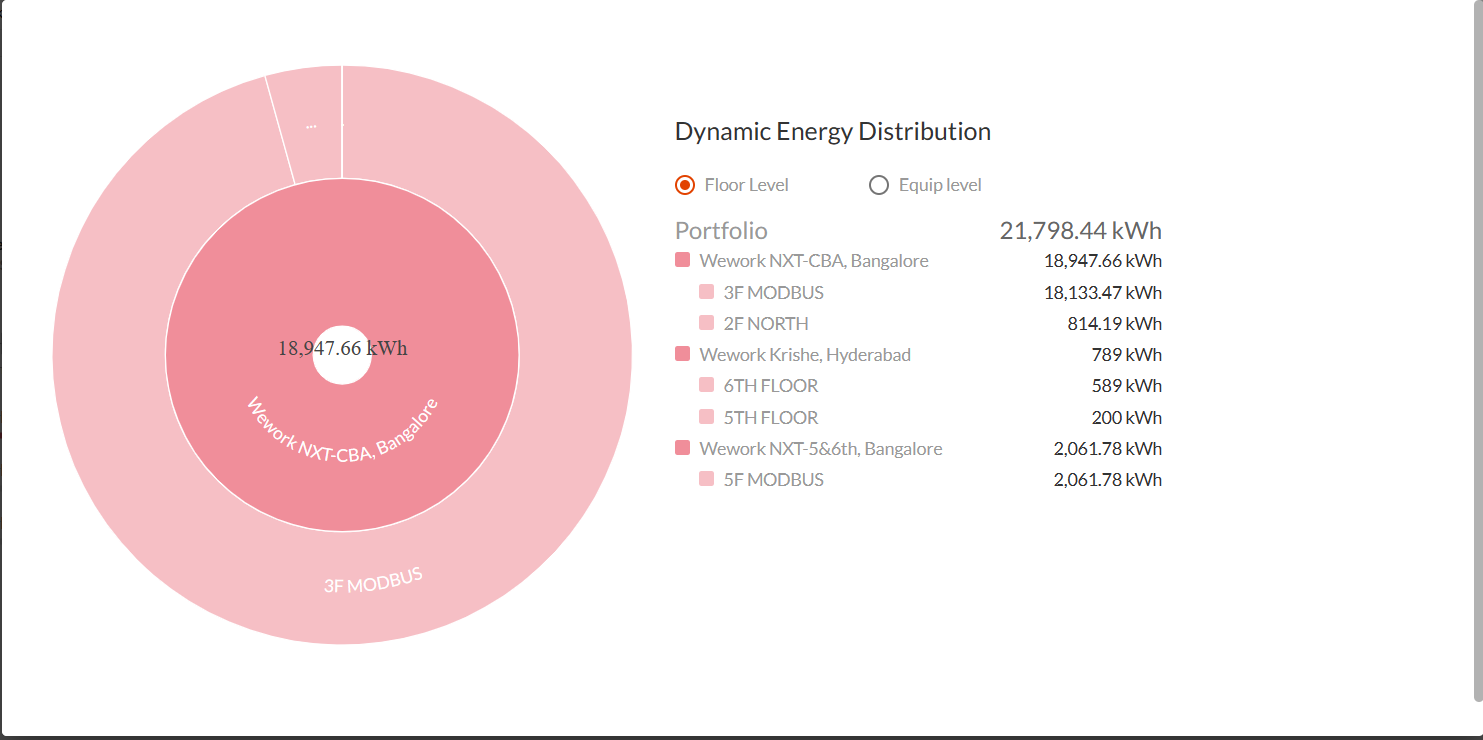
Task: Click the 814.19 kWh value
Action: tap(1115, 324)
